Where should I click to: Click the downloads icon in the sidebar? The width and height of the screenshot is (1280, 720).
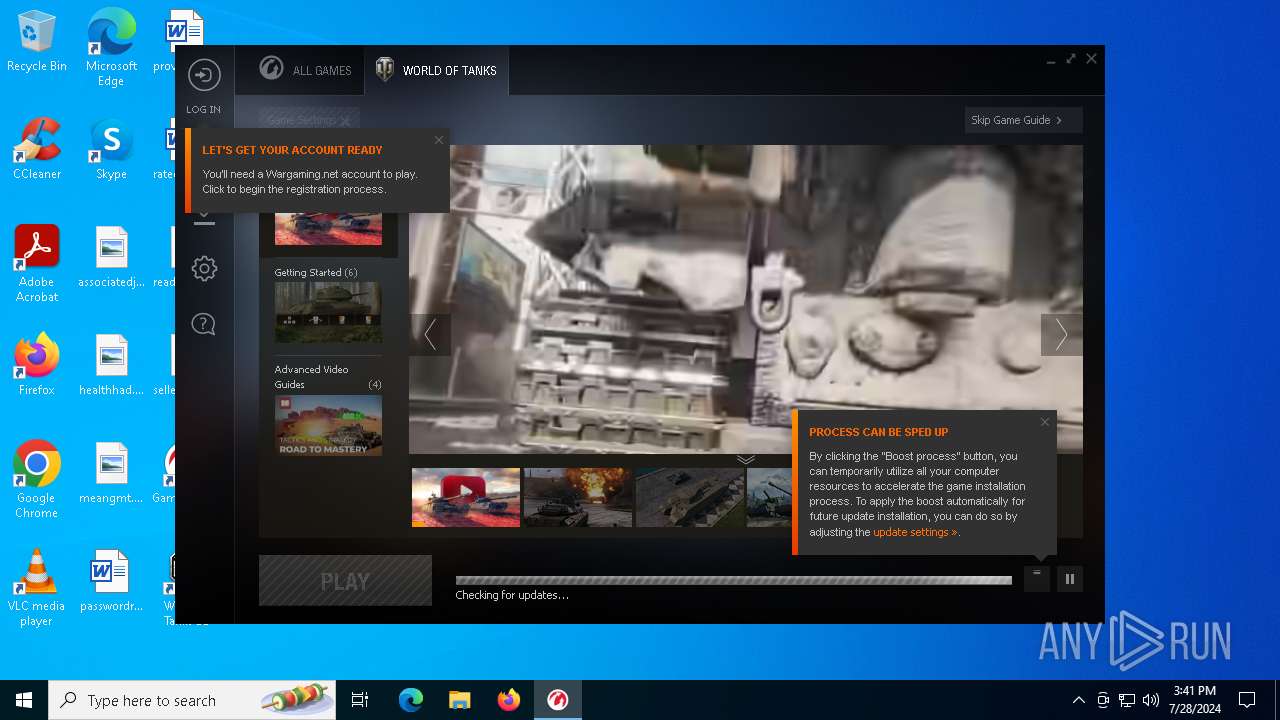coord(204,218)
